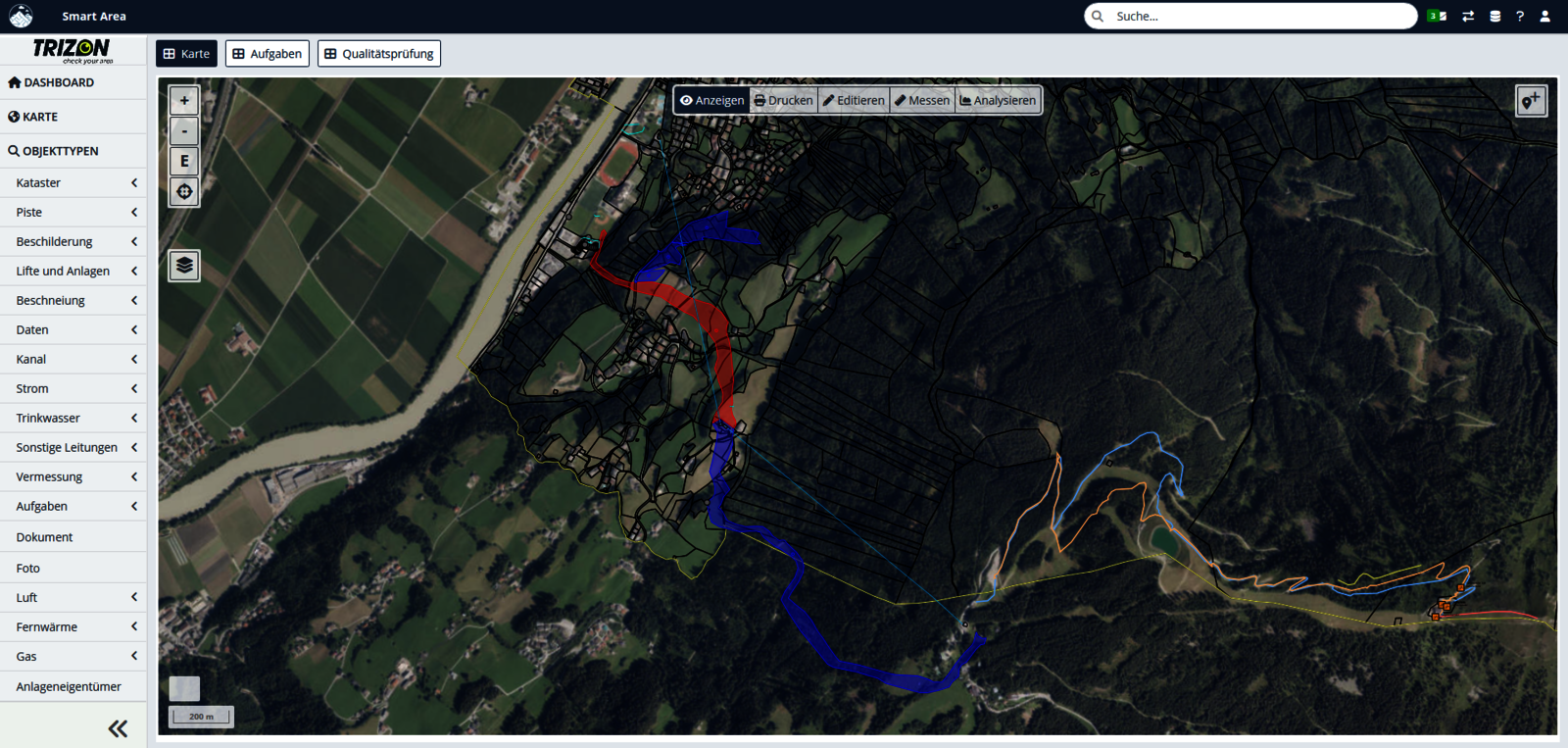
Task: Center map with the crosshair button
Action: tap(184, 191)
